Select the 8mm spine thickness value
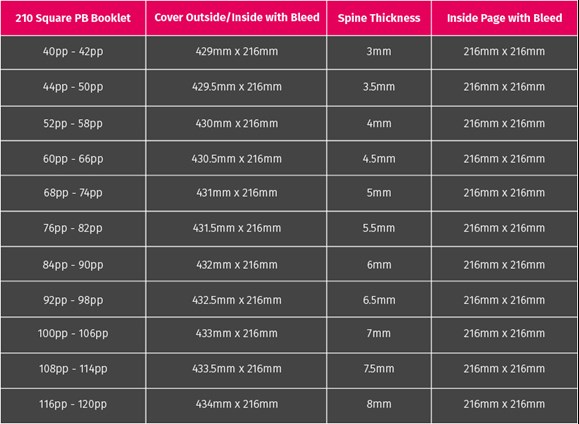 (379, 404)
